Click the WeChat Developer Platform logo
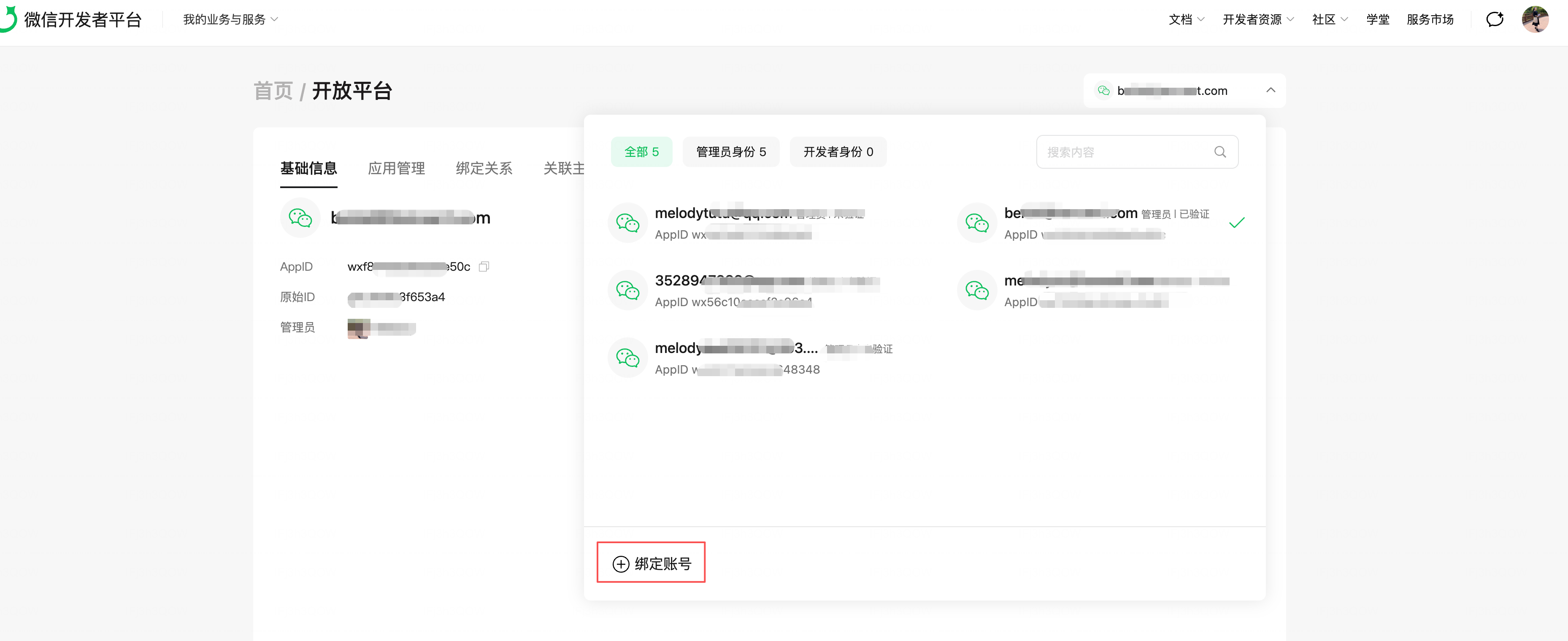 pos(73,19)
